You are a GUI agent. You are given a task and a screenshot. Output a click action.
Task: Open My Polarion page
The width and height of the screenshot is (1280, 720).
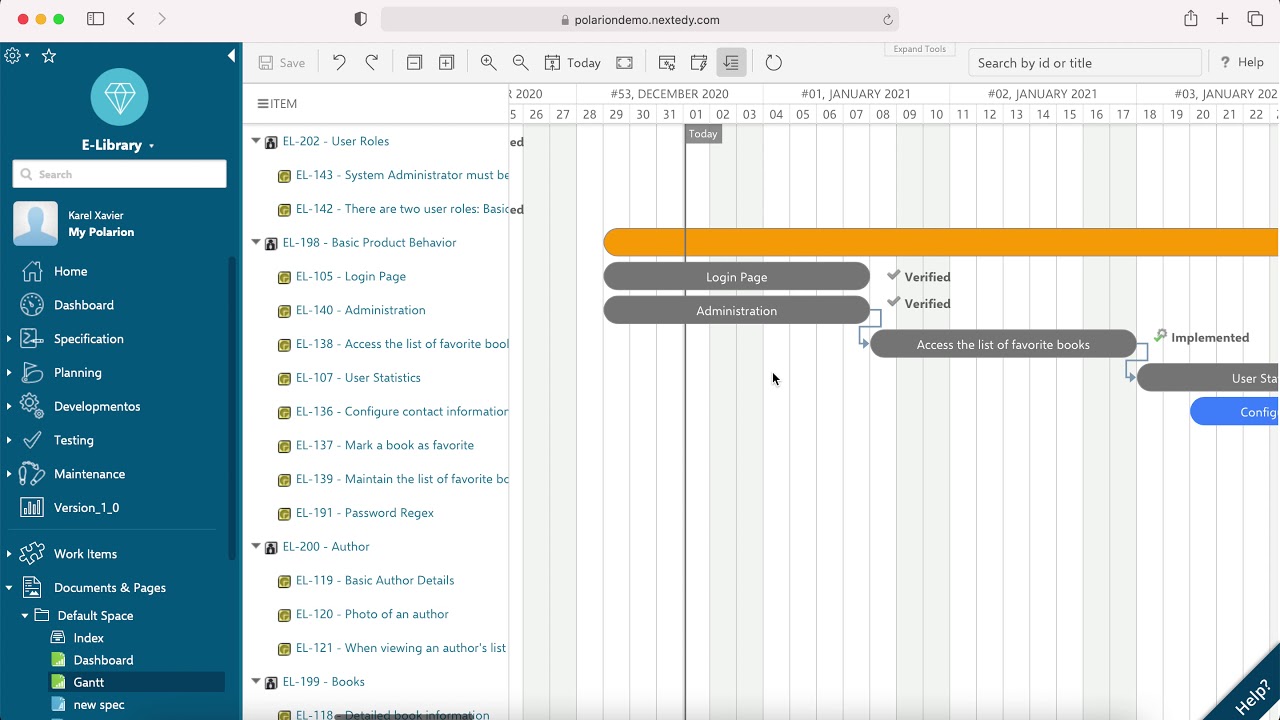pyautogui.click(x=101, y=232)
